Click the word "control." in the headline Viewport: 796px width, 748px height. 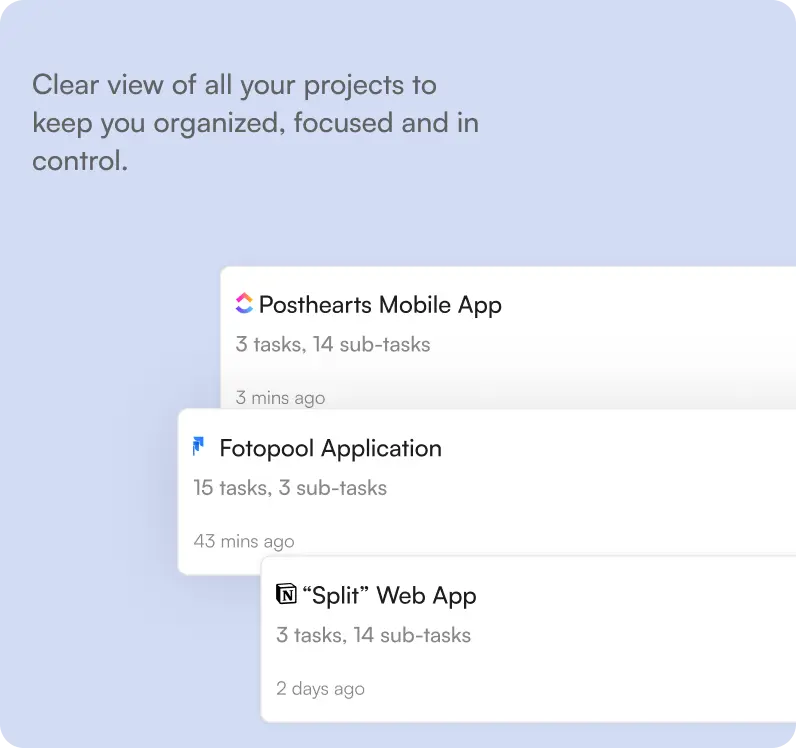point(80,160)
